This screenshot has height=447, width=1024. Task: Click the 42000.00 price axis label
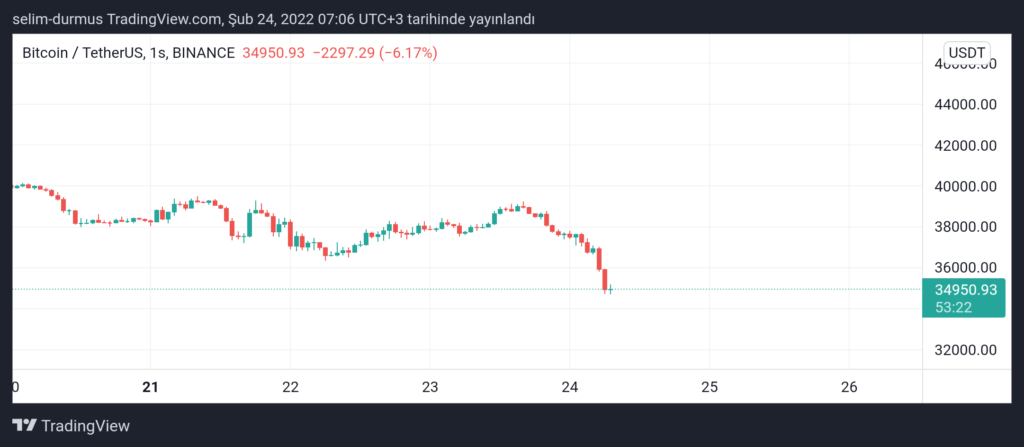pos(966,145)
